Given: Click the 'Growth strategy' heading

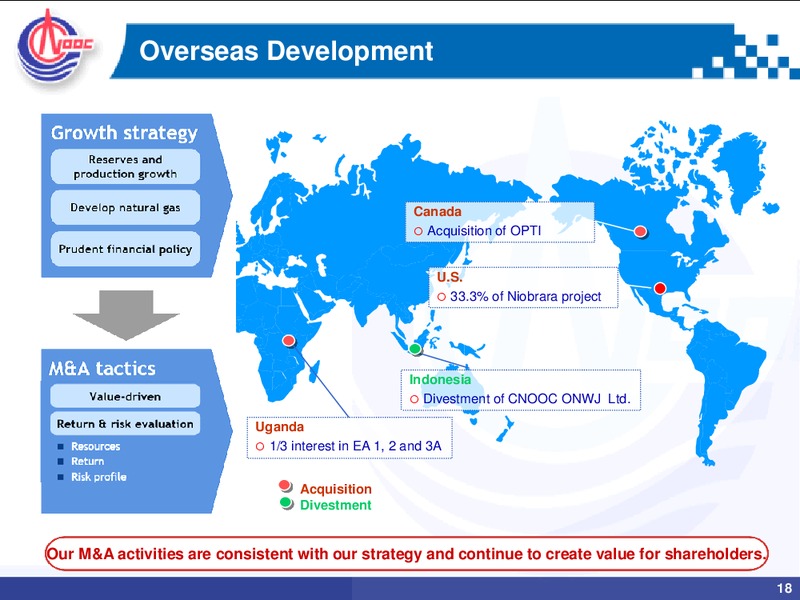Looking at the screenshot, I should [124, 133].
